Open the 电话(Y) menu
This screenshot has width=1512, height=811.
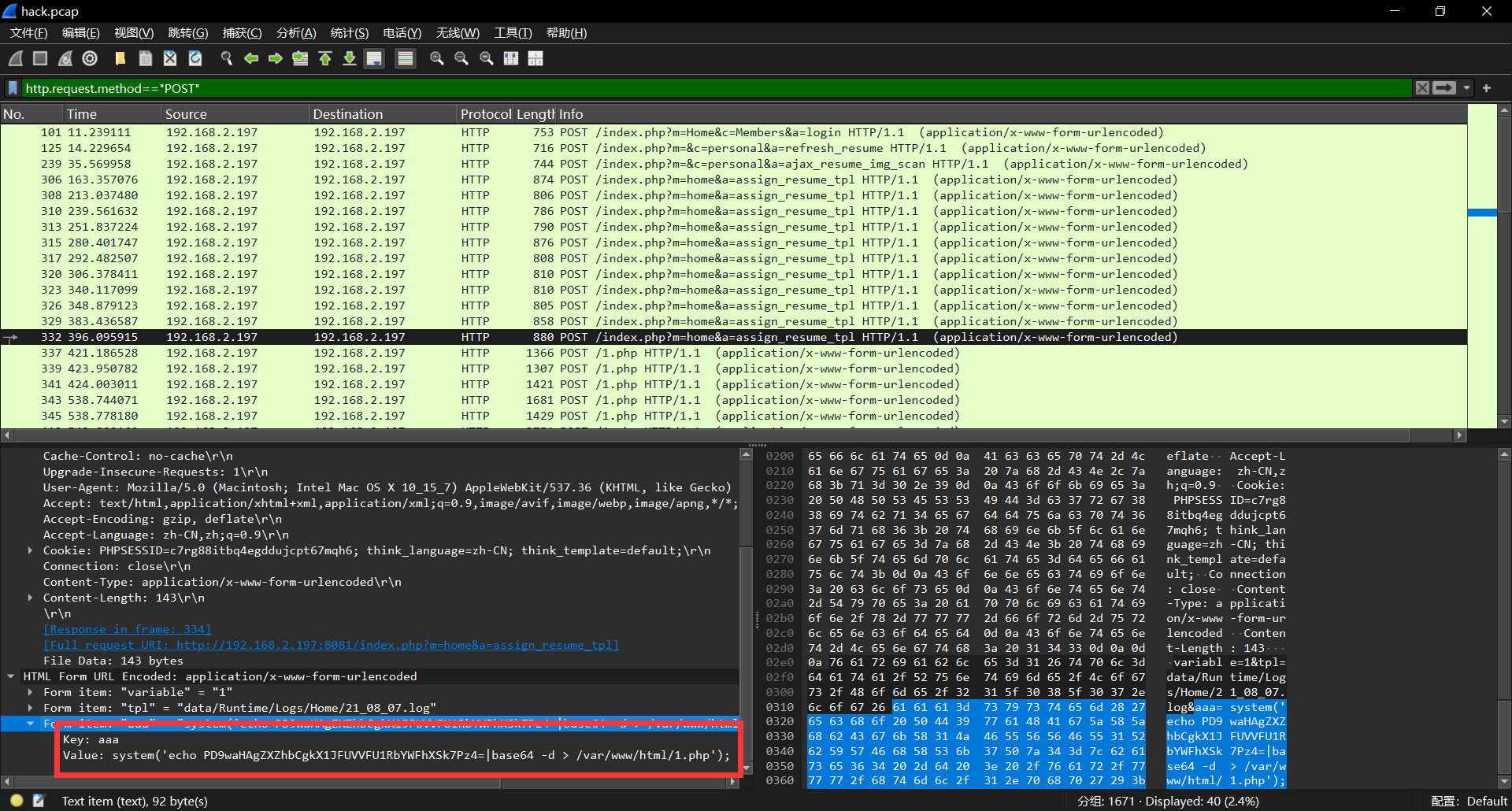click(402, 33)
